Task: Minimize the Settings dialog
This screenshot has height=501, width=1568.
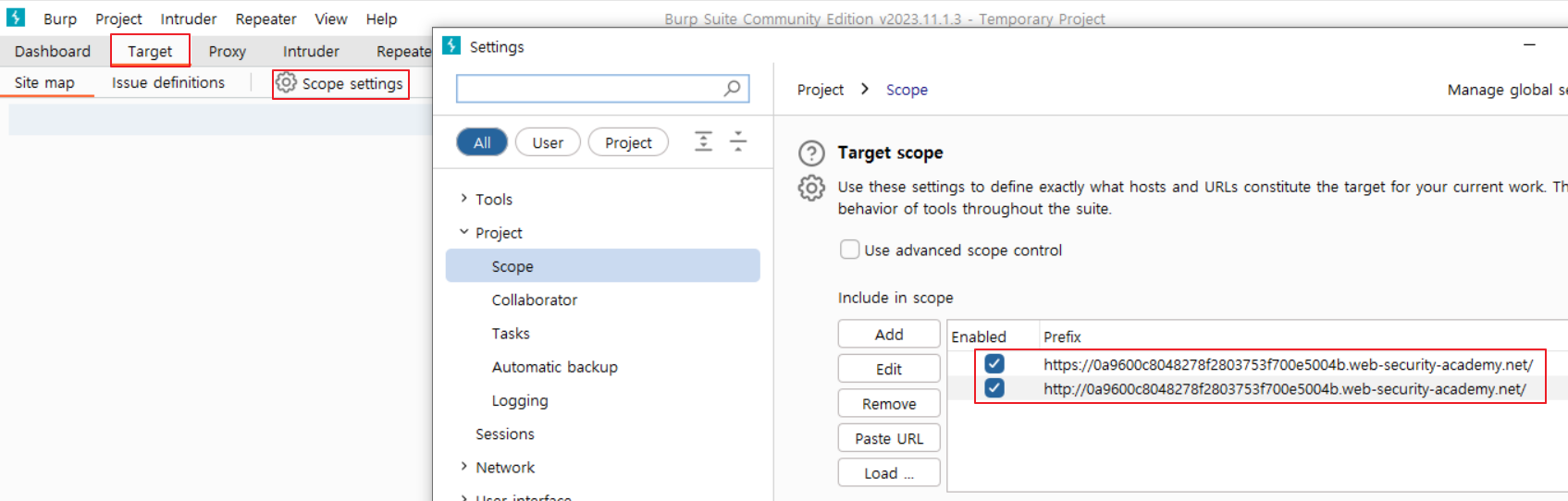Action: pyautogui.click(x=1529, y=44)
